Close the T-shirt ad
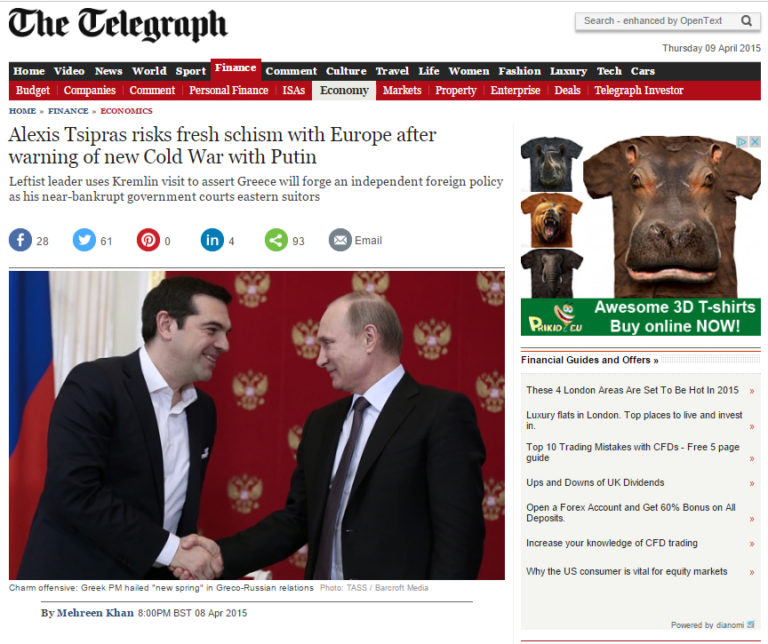 [x=756, y=142]
